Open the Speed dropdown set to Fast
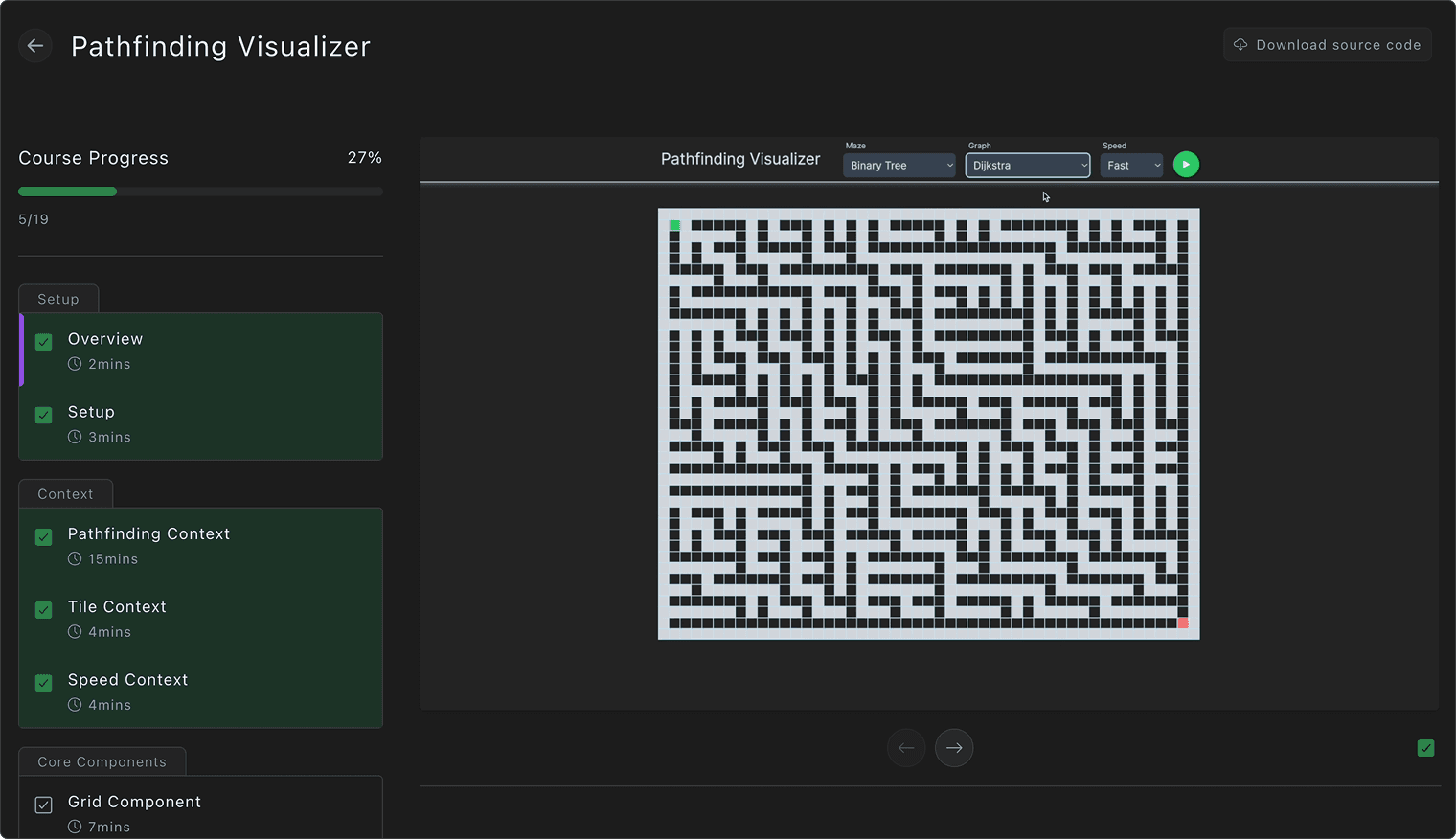Image resolution: width=1456 pixels, height=839 pixels. (x=1131, y=166)
